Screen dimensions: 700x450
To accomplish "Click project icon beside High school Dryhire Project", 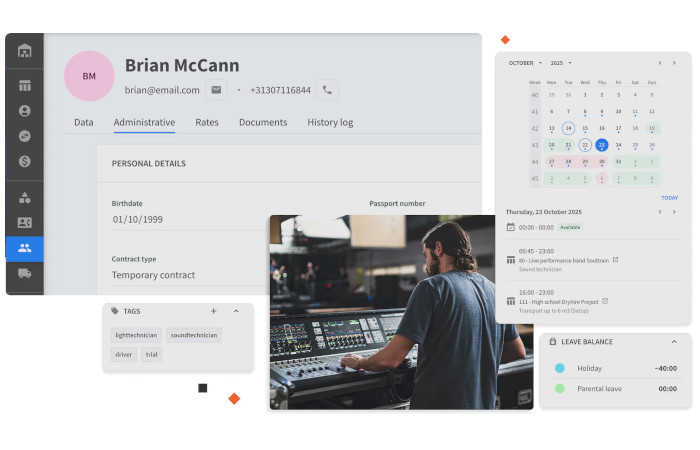I will click(511, 301).
